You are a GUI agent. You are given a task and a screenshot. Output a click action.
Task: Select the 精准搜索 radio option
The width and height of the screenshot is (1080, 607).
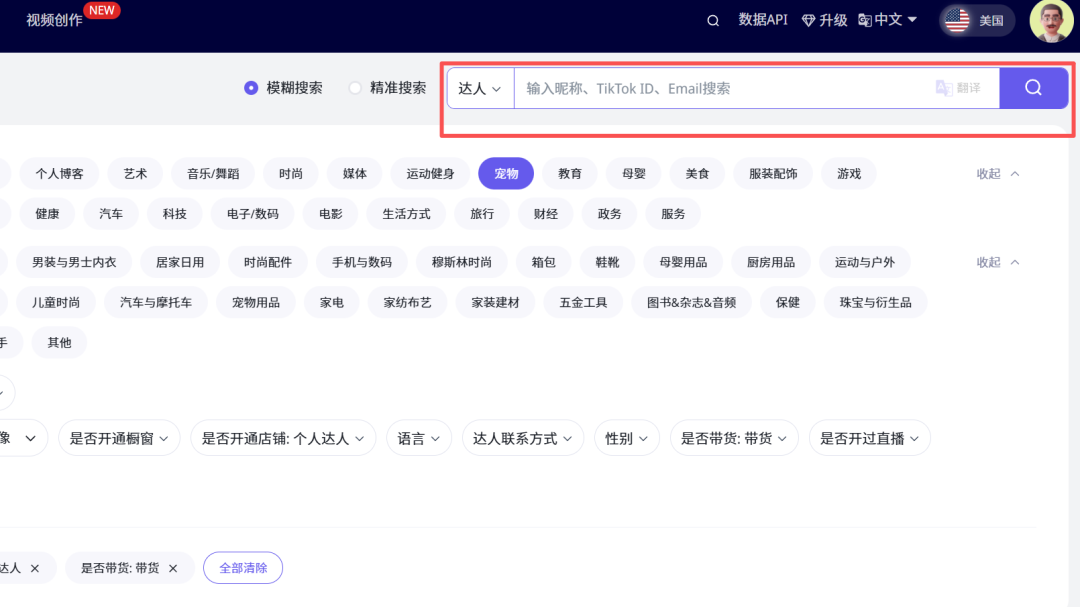[355, 88]
